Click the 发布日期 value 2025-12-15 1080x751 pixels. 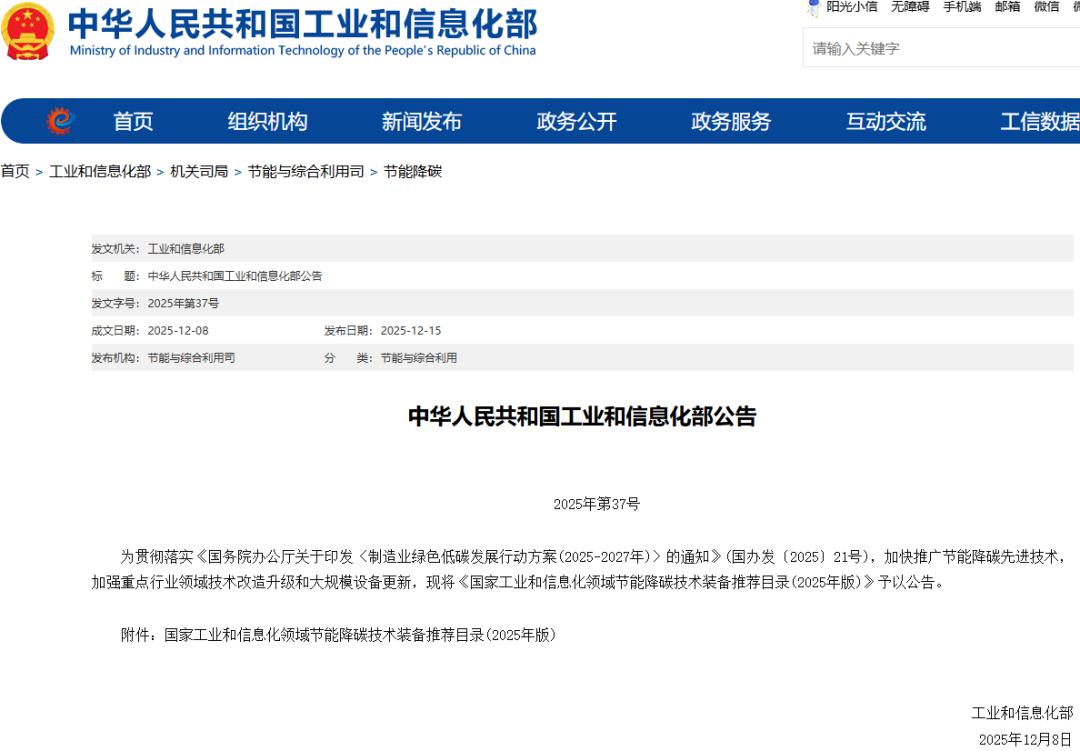tap(411, 331)
